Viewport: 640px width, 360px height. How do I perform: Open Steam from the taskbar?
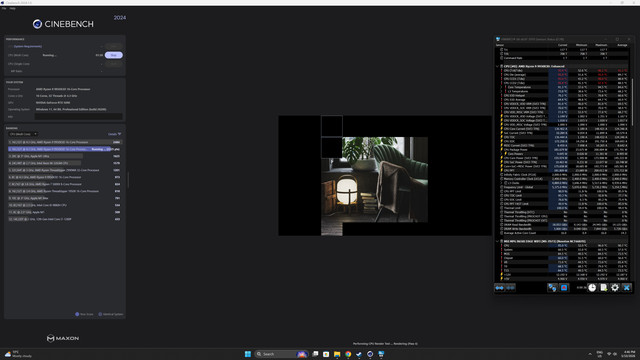[x=359, y=354]
